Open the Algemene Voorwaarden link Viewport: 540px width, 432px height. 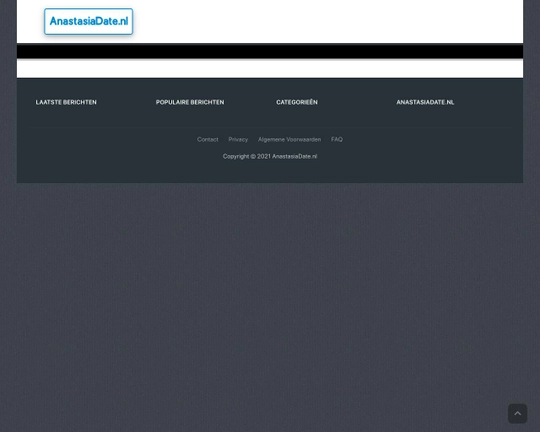coord(289,140)
